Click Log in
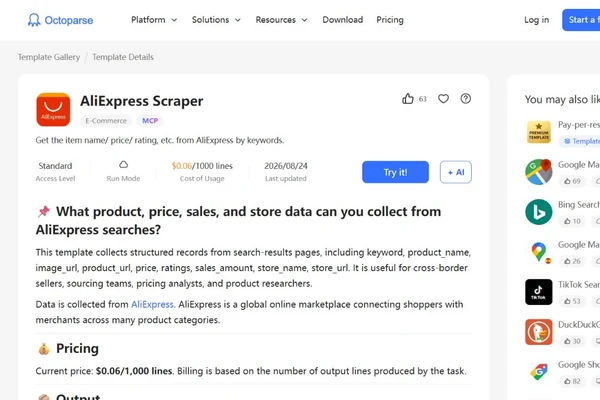This screenshot has width=600, height=400. point(536,20)
